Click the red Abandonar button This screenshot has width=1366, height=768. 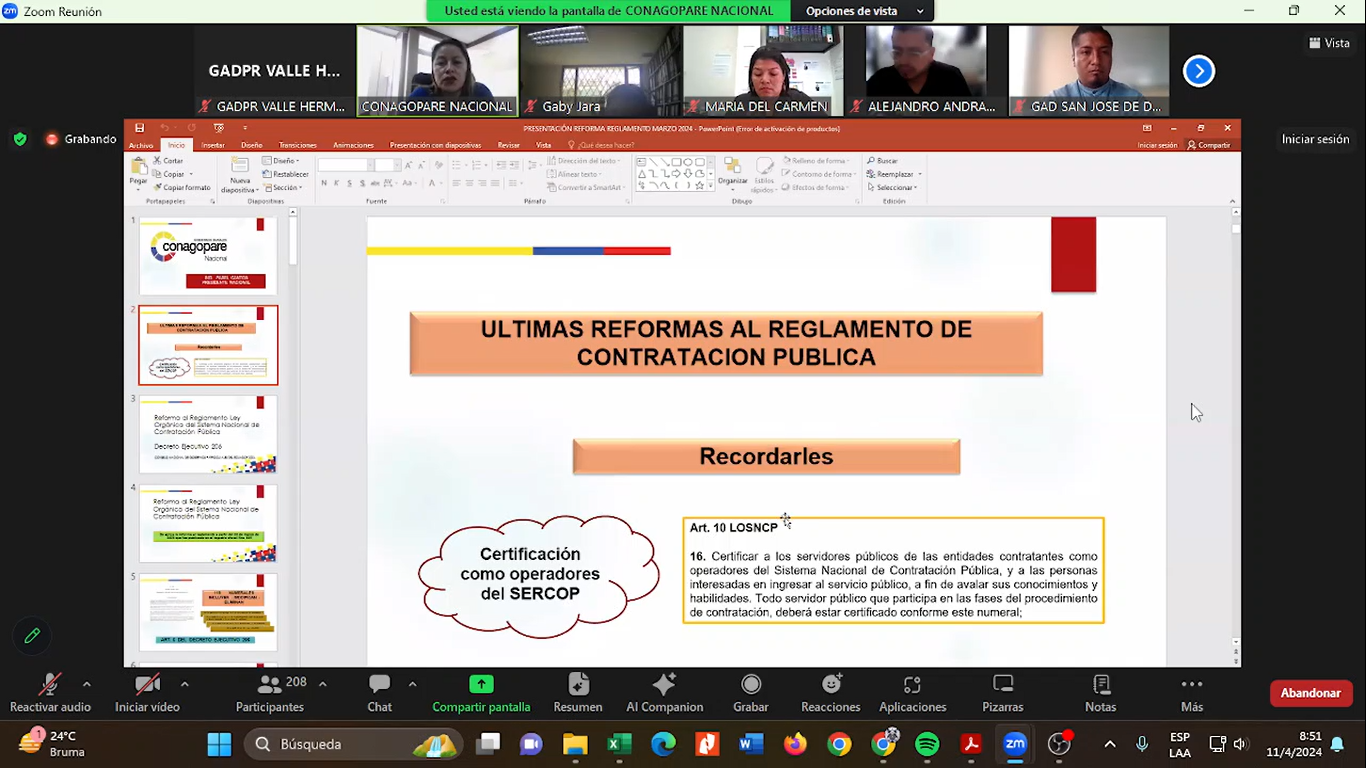pyautogui.click(x=1310, y=693)
